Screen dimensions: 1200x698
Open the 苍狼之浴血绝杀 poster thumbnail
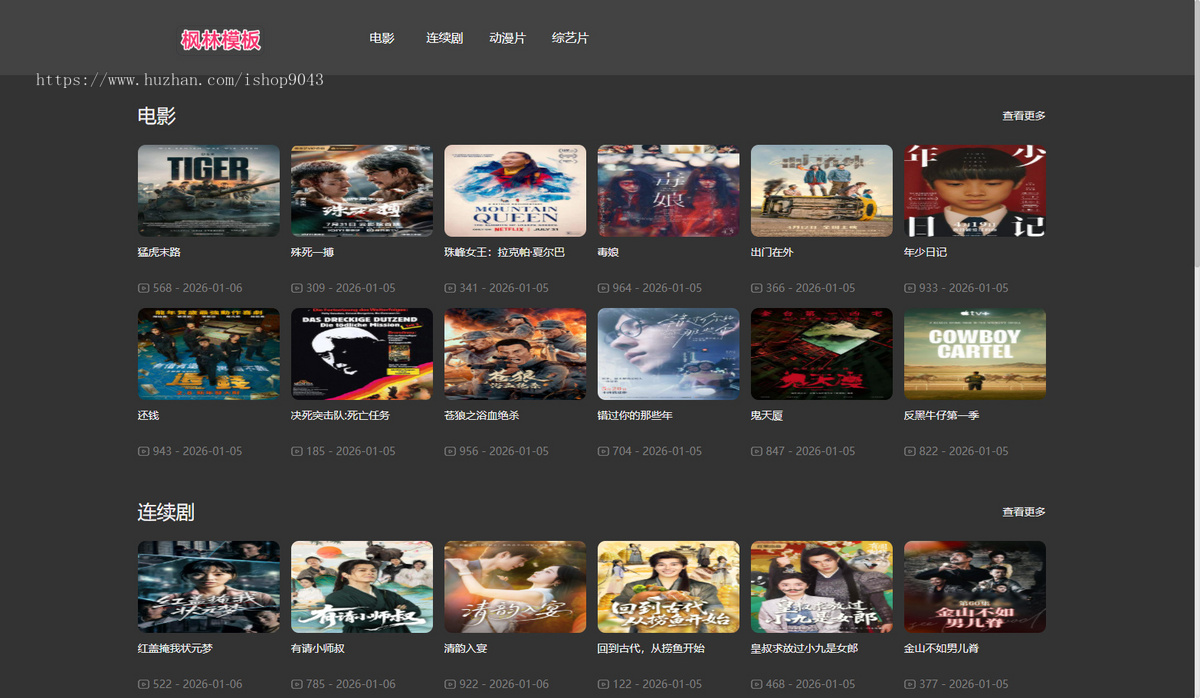pos(515,354)
